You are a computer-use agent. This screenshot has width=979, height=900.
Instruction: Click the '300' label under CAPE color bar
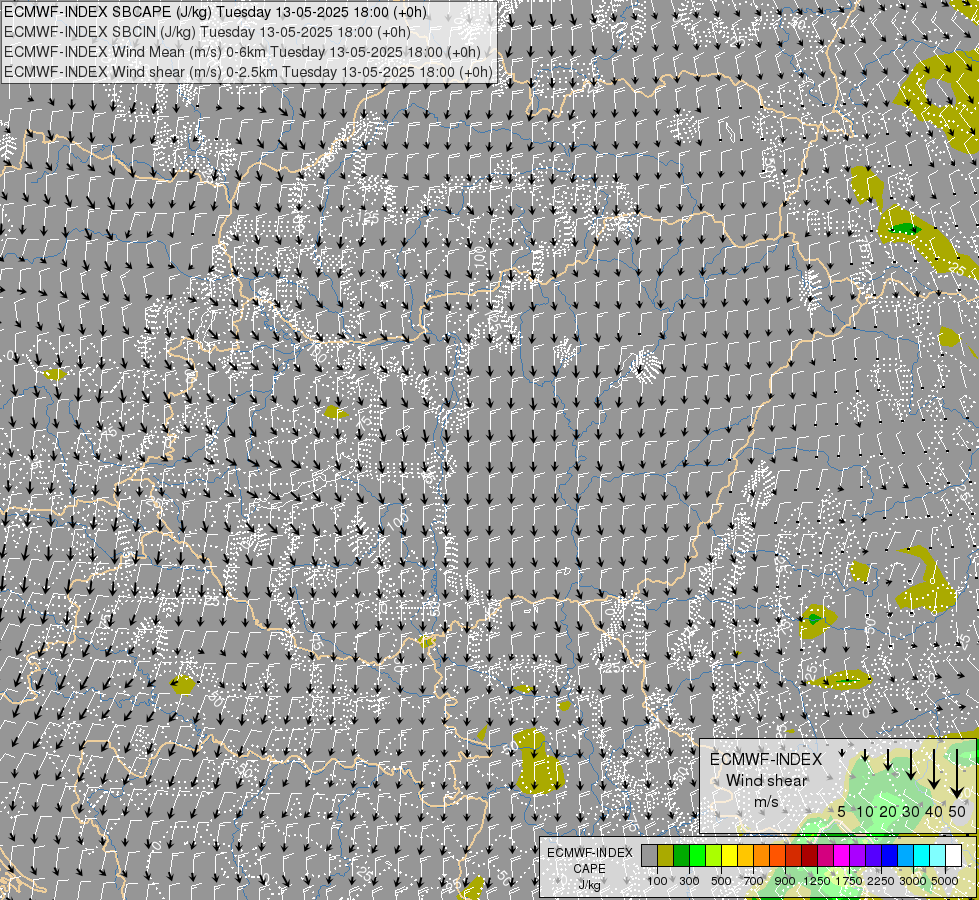click(689, 881)
